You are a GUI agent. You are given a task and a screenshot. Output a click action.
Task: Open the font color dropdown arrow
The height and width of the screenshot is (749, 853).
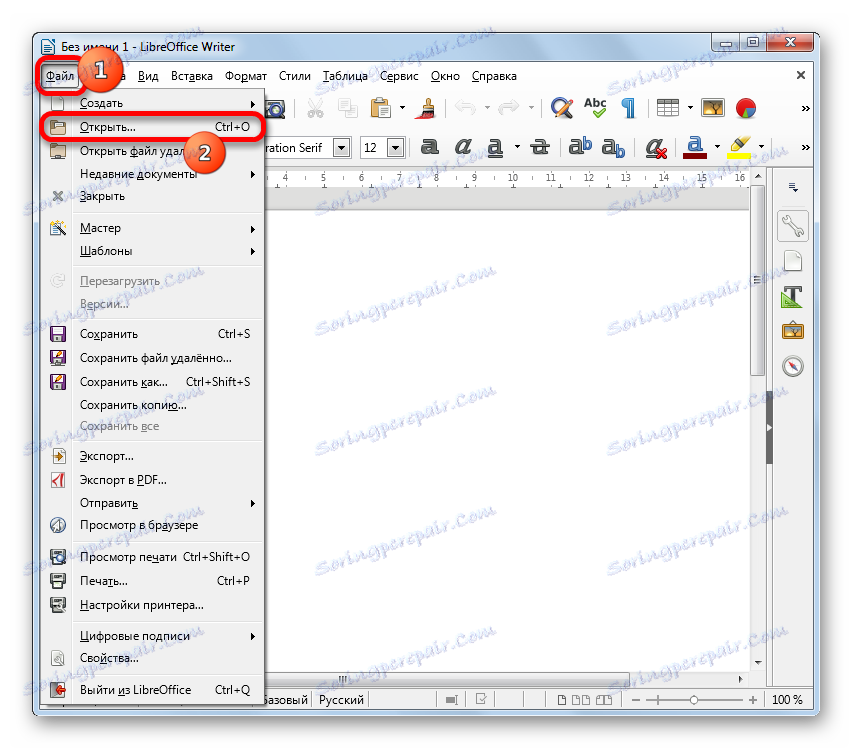point(717,147)
